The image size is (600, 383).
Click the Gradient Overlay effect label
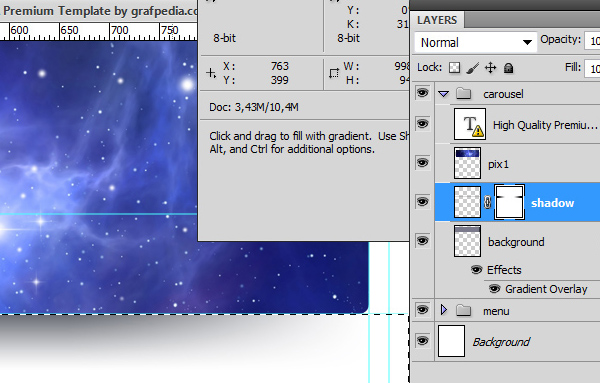(546, 289)
